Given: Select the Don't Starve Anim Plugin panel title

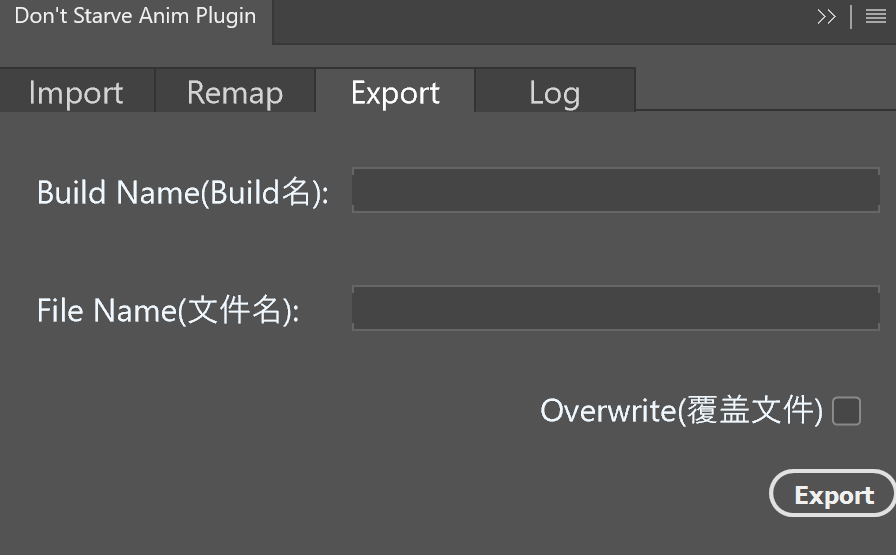Looking at the screenshot, I should [x=135, y=17].
